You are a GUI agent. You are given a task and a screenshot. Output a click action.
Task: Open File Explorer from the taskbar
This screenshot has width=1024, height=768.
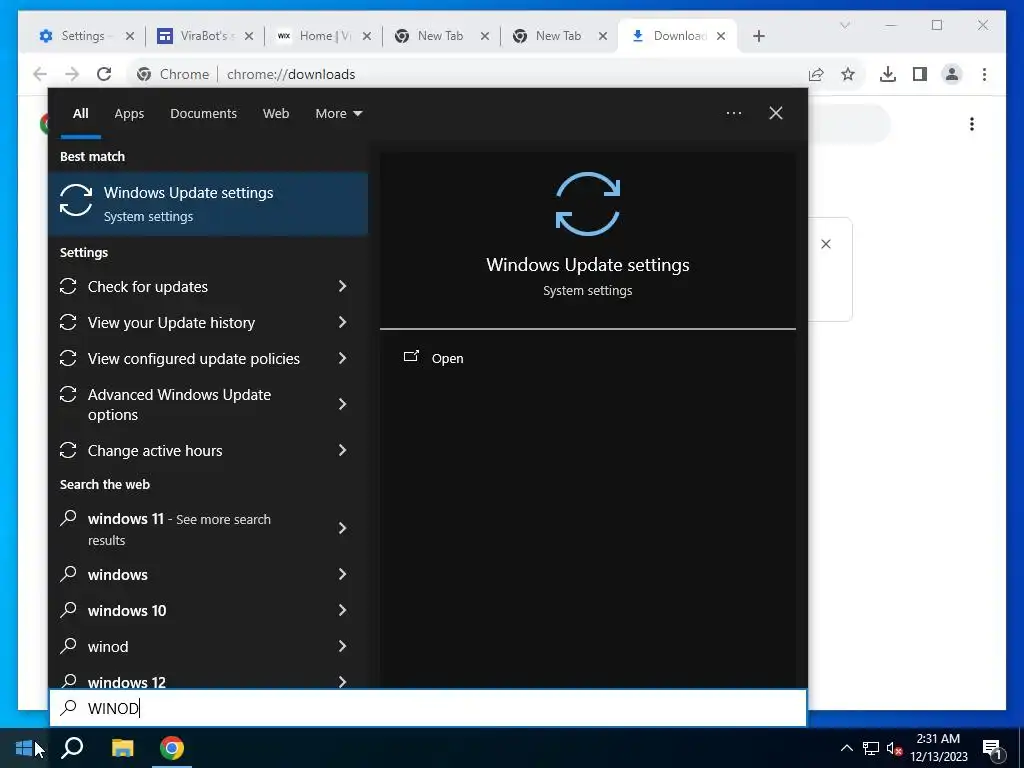[x=122, y=748]
